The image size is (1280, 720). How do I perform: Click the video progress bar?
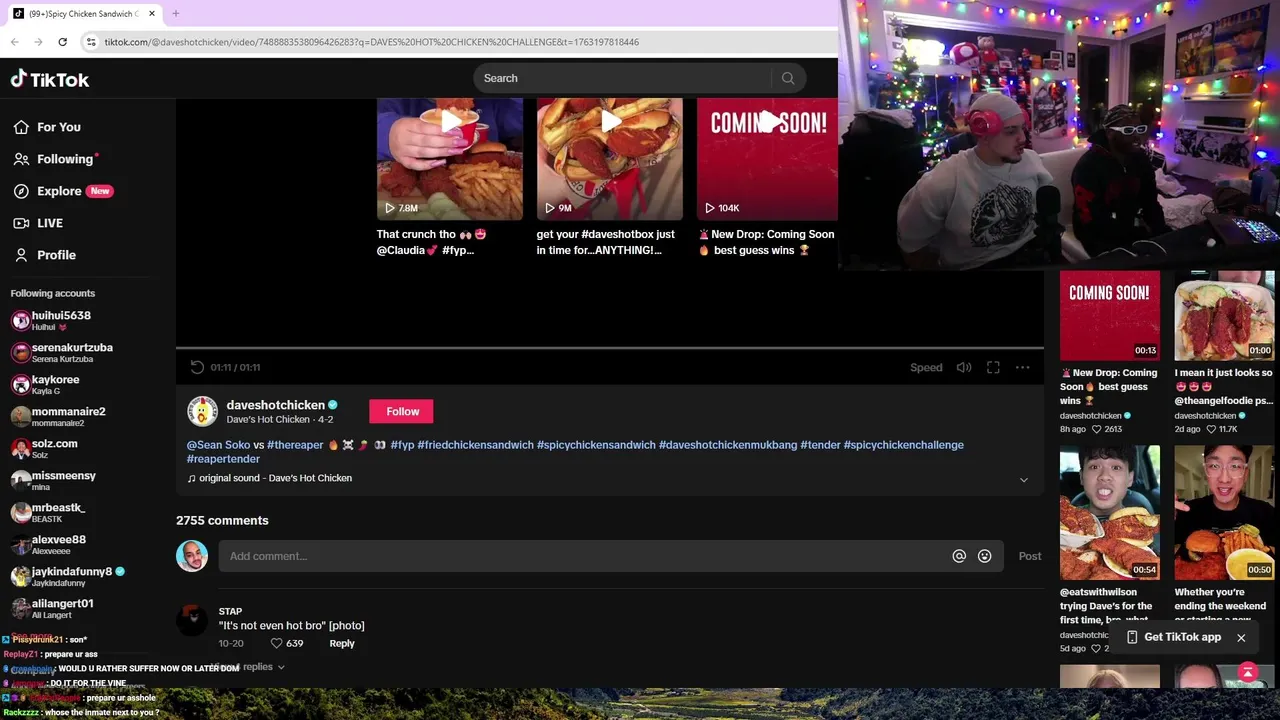(610, 349)
